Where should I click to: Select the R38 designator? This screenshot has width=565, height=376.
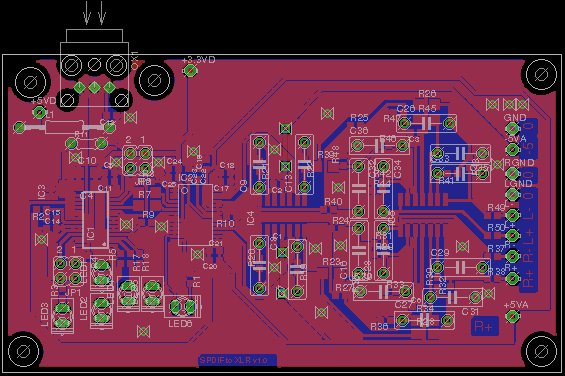pyautogui.click(x=496, y=272)
